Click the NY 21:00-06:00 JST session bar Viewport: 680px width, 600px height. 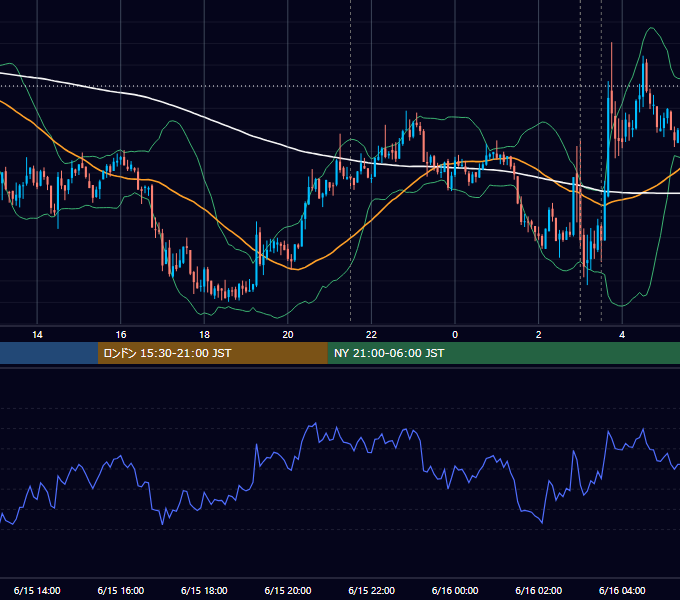pos(503,353)
